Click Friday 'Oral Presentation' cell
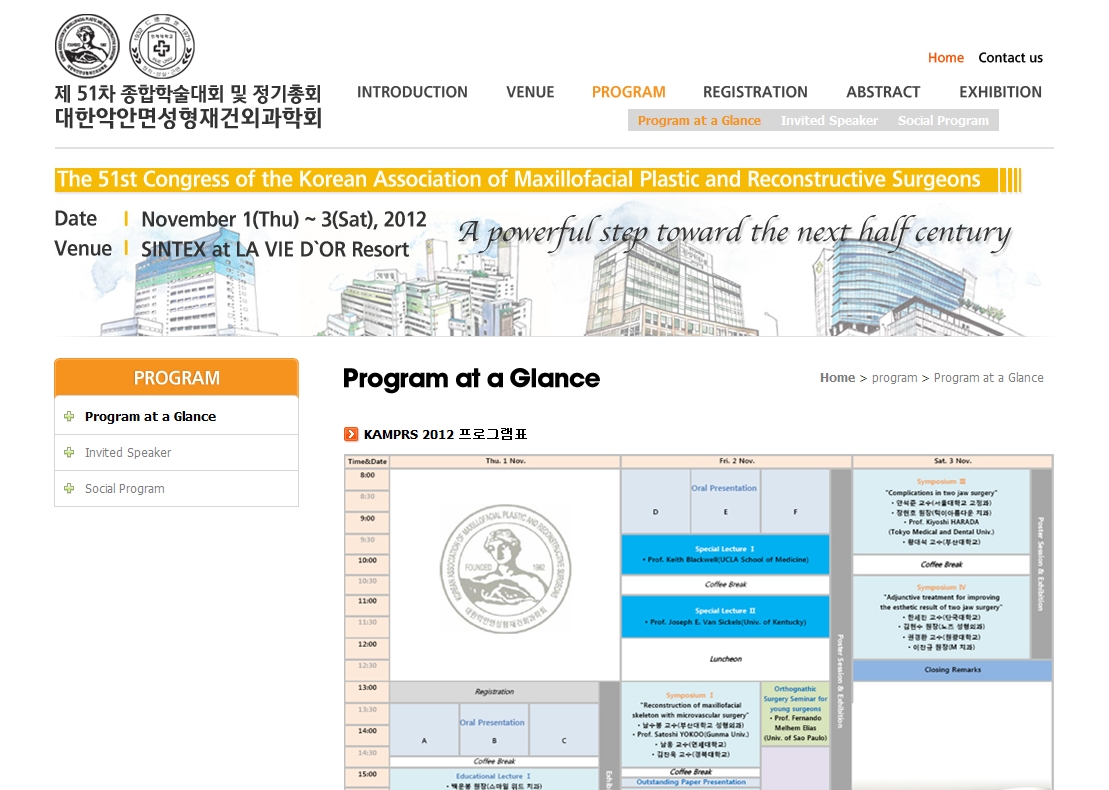This screenshot has width=1109, height=790. pos(724,501)
